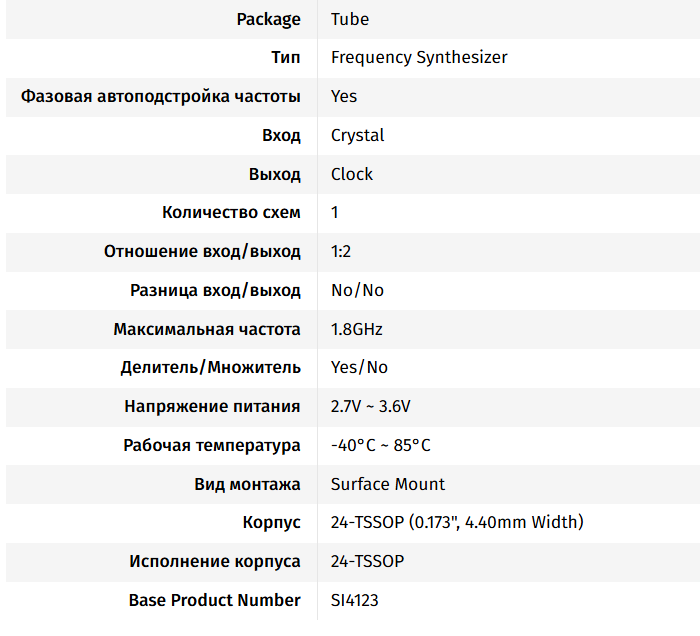
Task: Click the 'Tube' package value
Action: coord(349,19)
